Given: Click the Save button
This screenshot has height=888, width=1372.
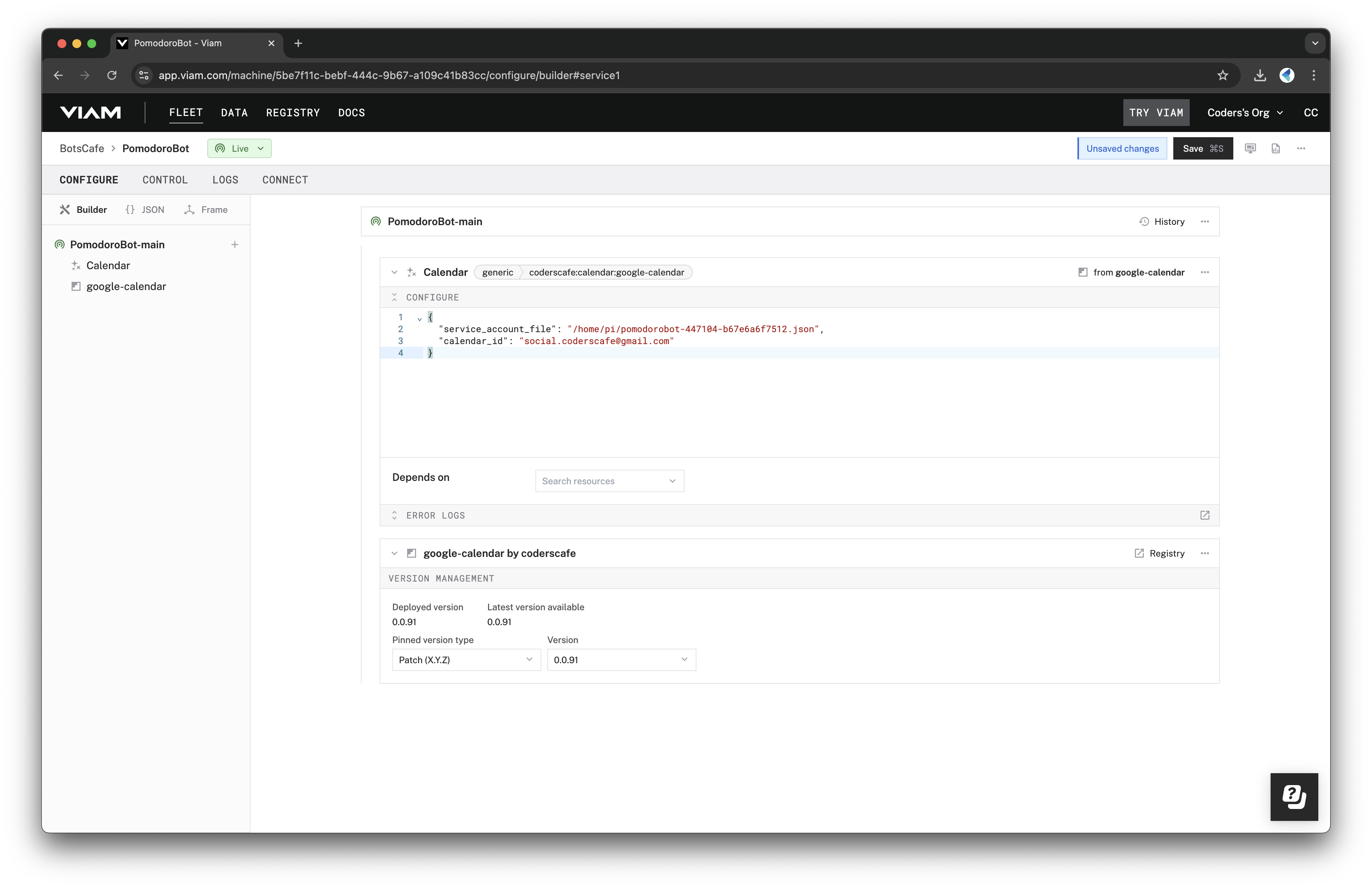Looking at the screenshot, I should 1202,148.
